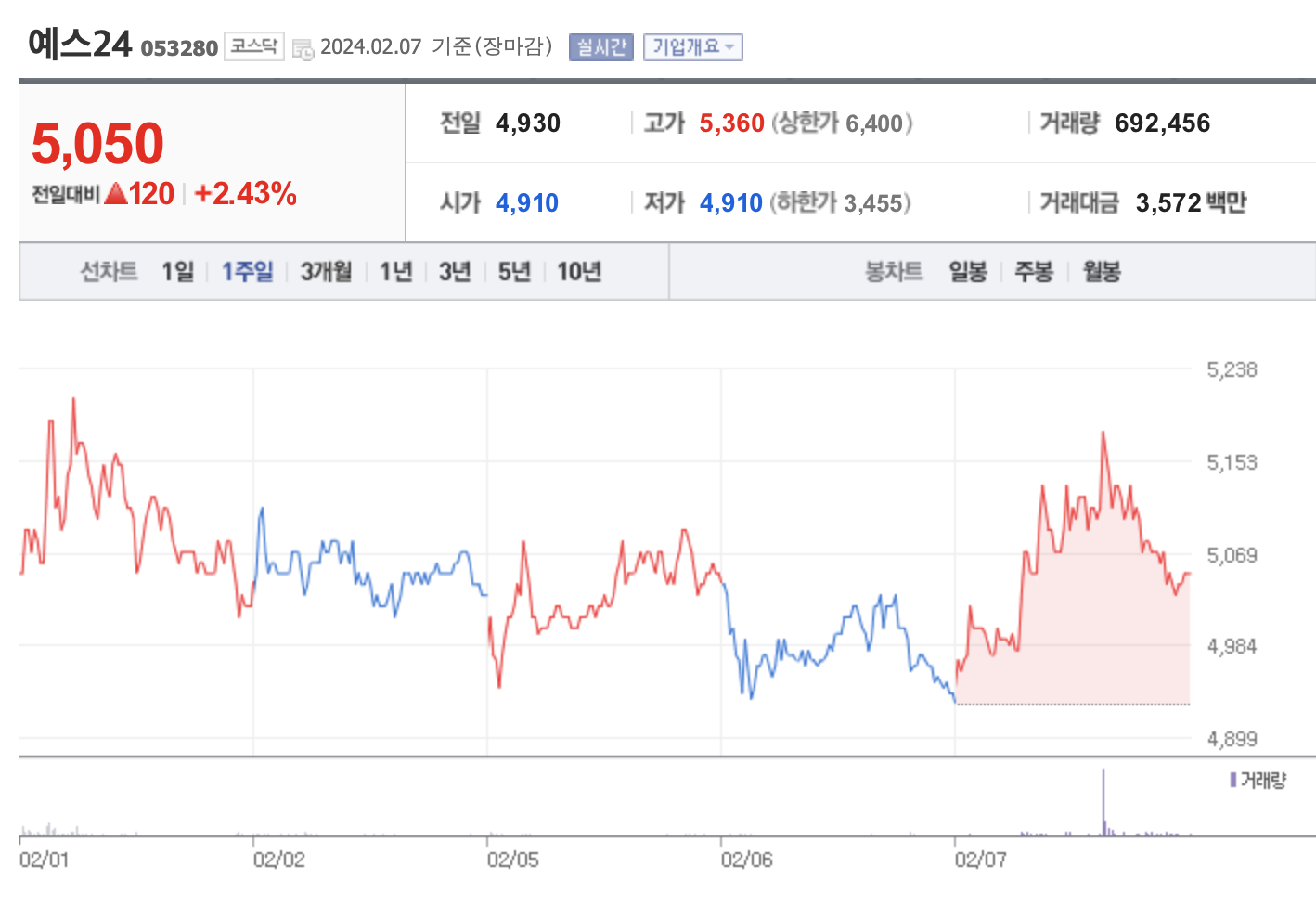Open the 주봉 candlestick chart
The image size is (1316, 906).
coord(1033,271)
